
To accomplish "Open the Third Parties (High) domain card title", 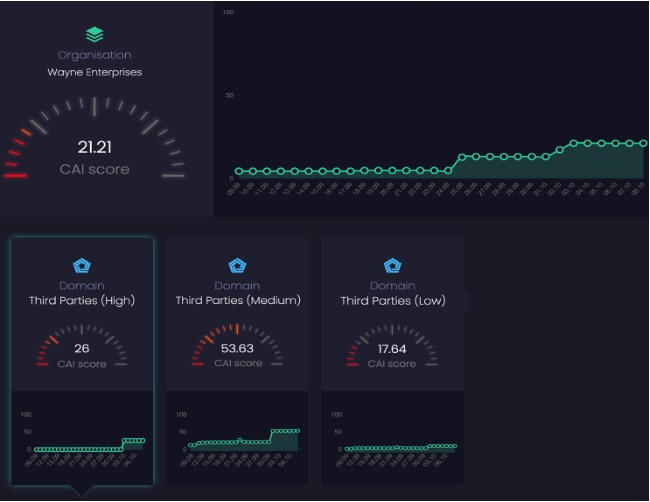I will (x=82, y=301).
